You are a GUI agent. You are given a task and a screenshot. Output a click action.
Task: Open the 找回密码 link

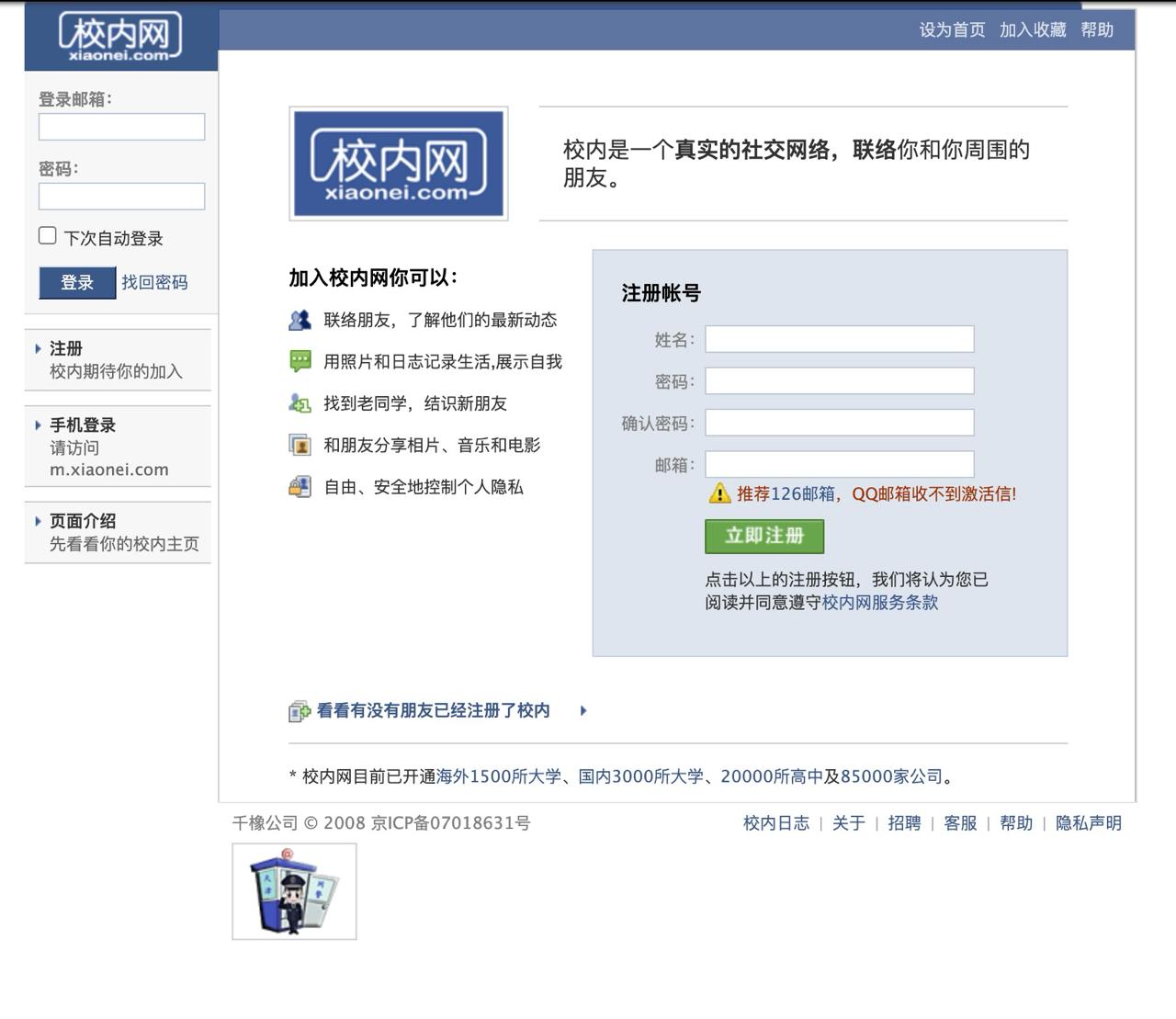(x=154, y=282)
